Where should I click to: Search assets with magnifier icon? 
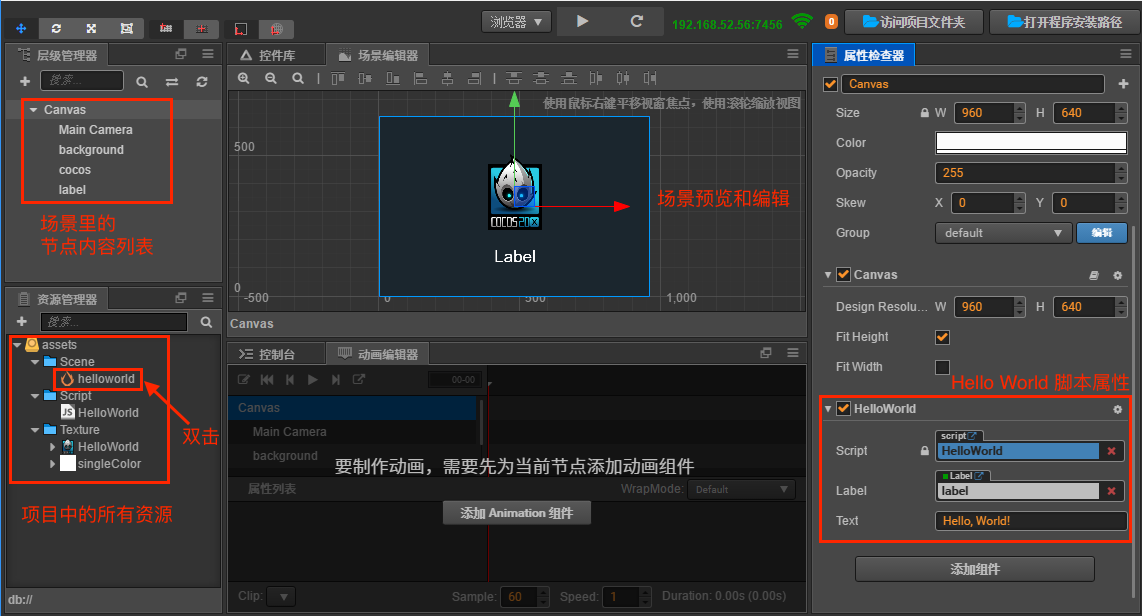tap(206, 322)
